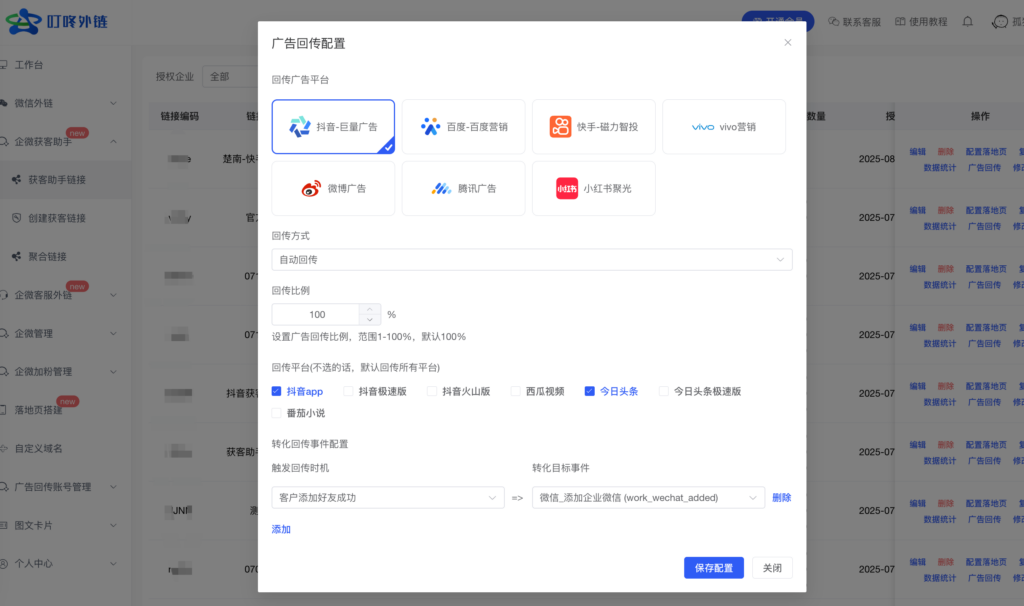The width and height of the screenshot is (1024, 606).
Task: Uncheck the 抖音app checkbox
Action: (277, 392)
